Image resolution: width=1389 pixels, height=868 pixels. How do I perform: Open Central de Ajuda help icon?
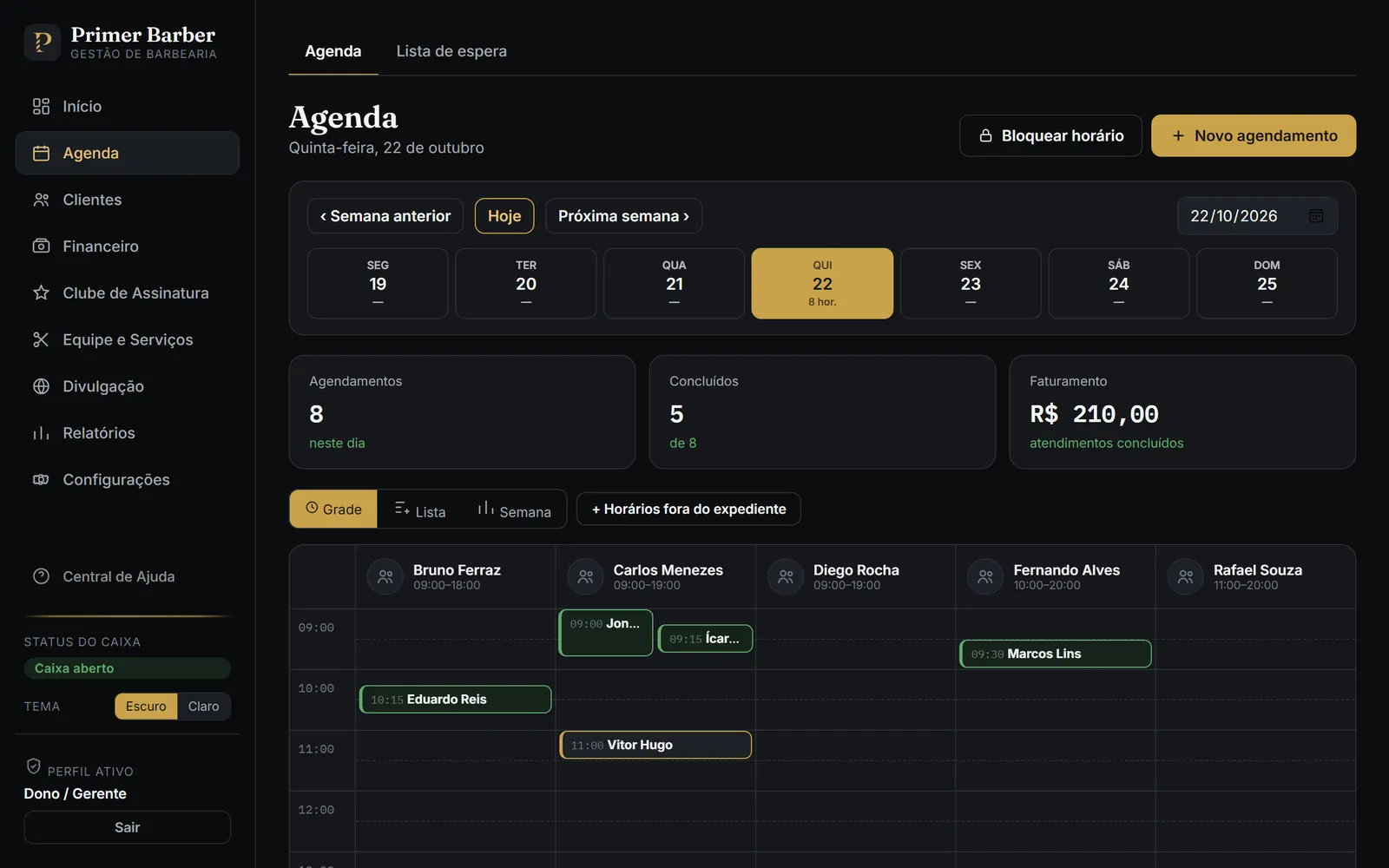(x=41, y=576)
